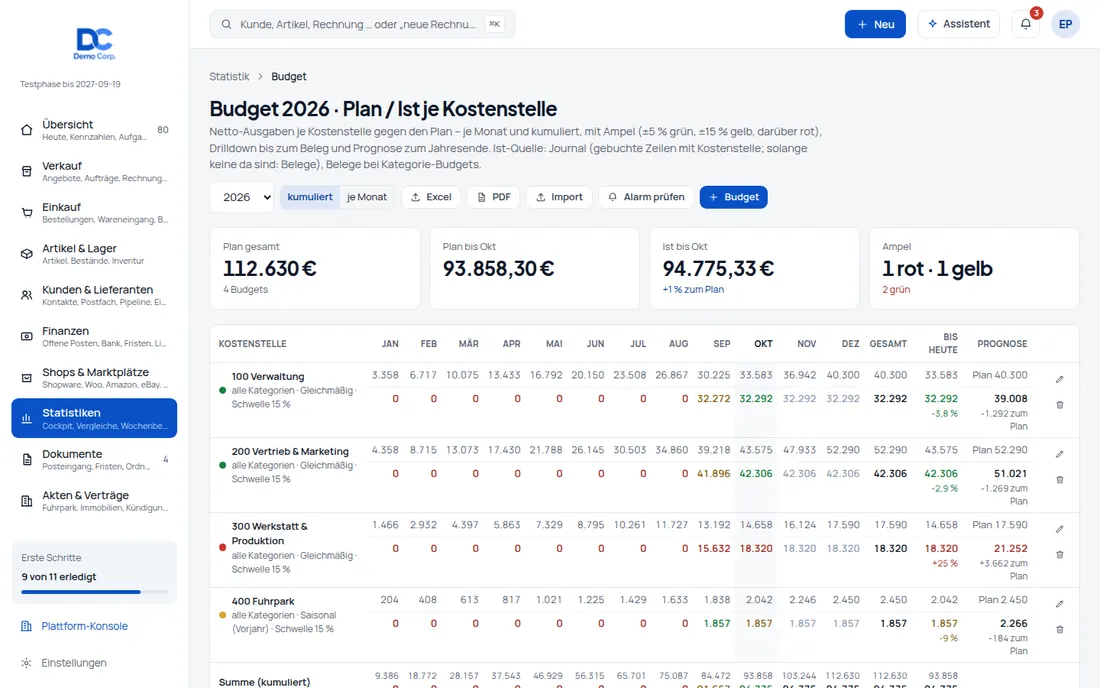1100x688 pixels.
Task: Click the Einkauf cart icon
Action: point(27,213)
